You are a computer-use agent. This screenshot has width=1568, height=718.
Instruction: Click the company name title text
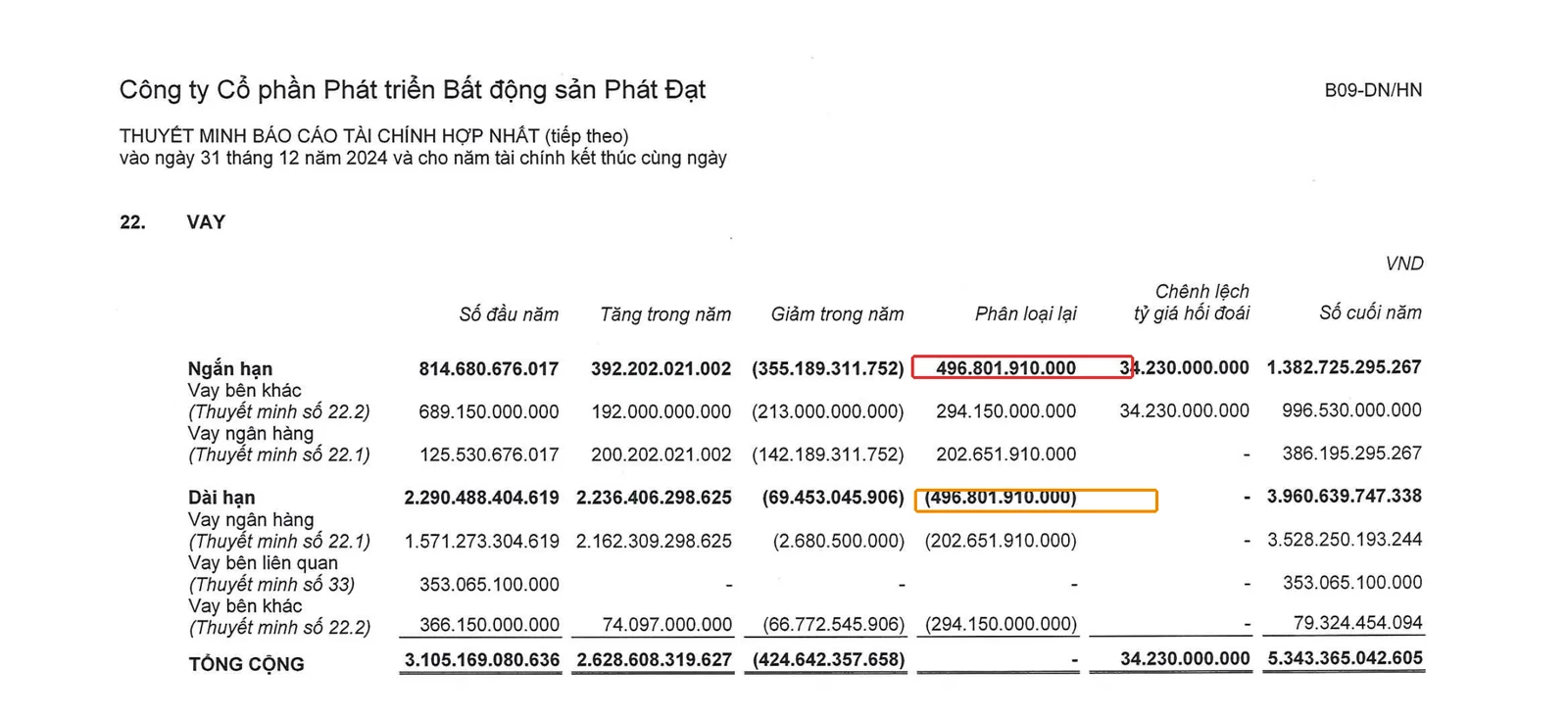(x=413, y=90)
